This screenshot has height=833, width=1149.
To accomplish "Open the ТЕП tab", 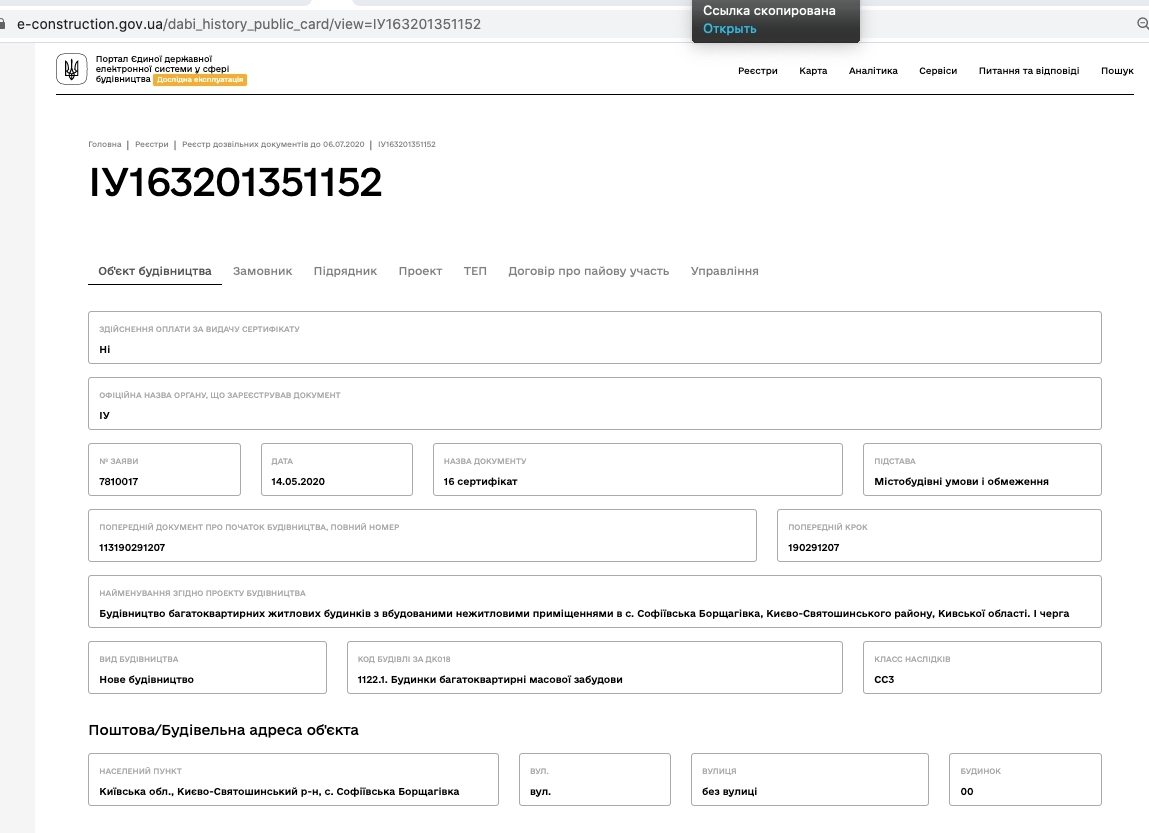I will coord(475,271).
